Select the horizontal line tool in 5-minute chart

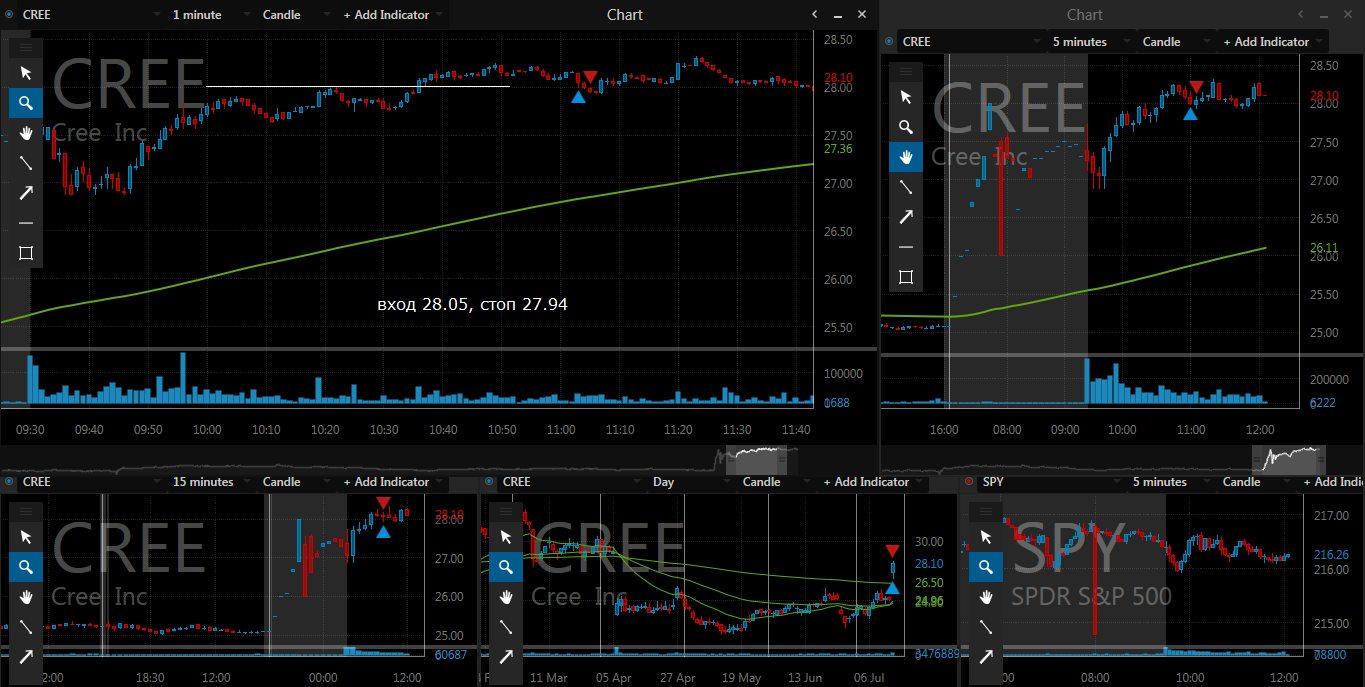[906, 246]
